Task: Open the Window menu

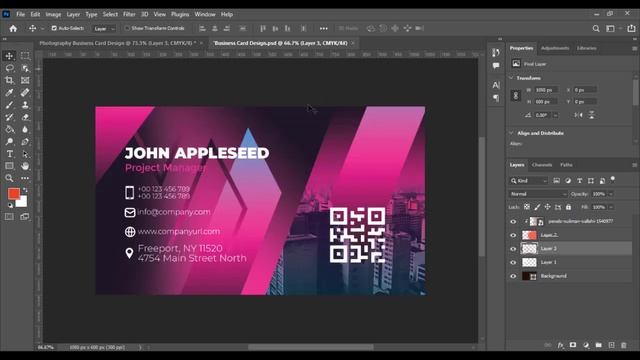Action: tap(204, 14)
